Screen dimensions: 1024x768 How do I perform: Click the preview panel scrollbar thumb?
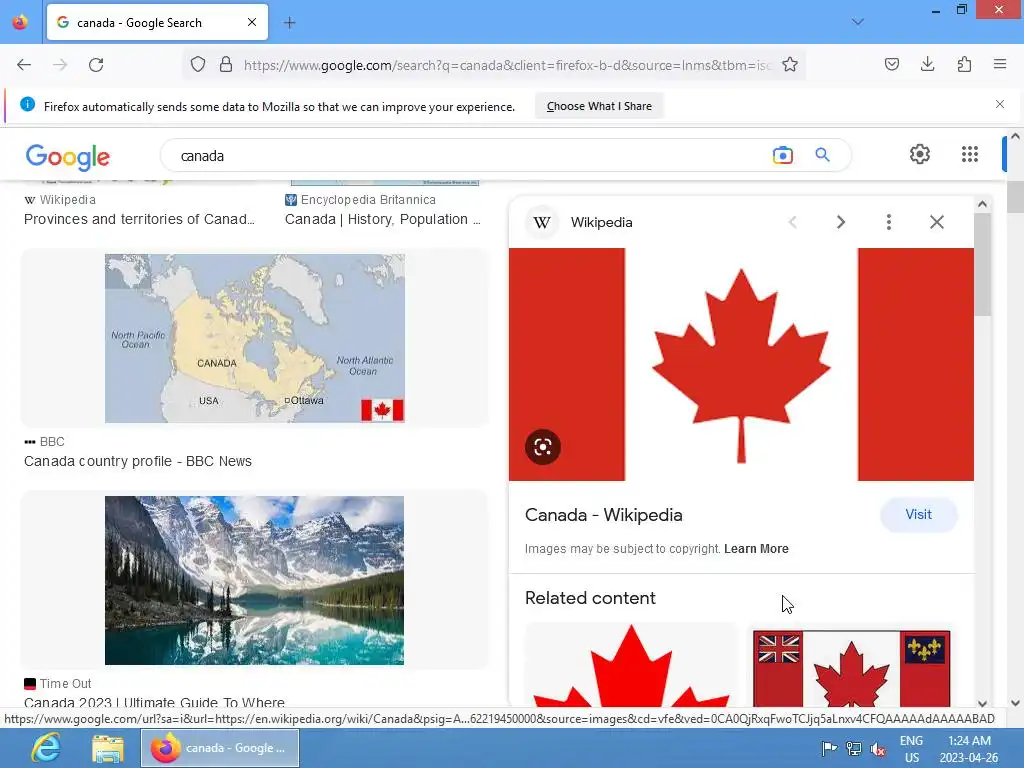(982, 264)
